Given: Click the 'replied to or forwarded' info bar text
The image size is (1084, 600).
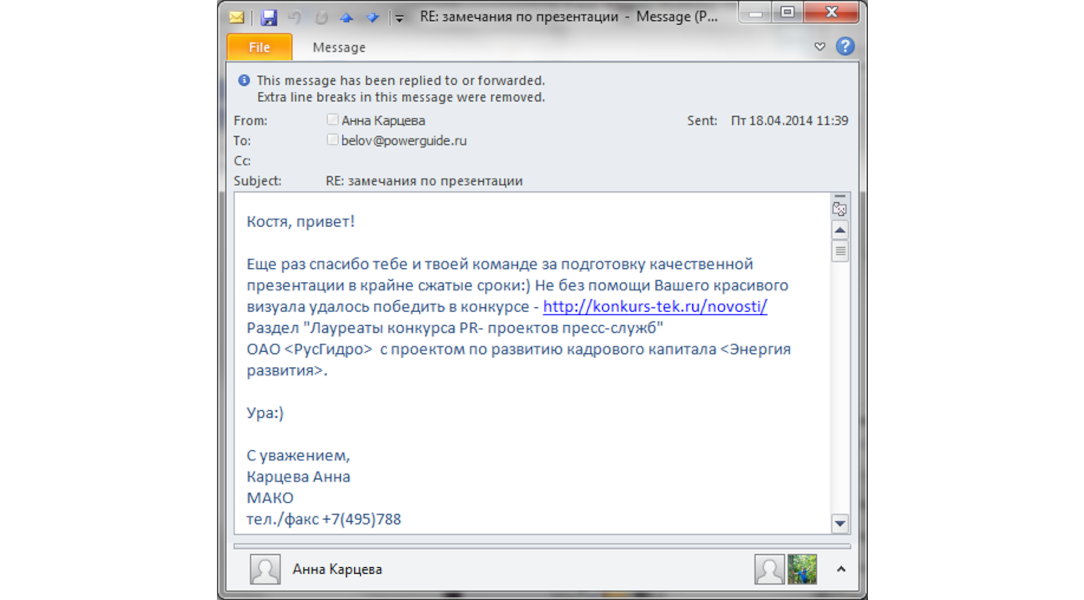Looking at the screenshot, I should pos(401,80).
